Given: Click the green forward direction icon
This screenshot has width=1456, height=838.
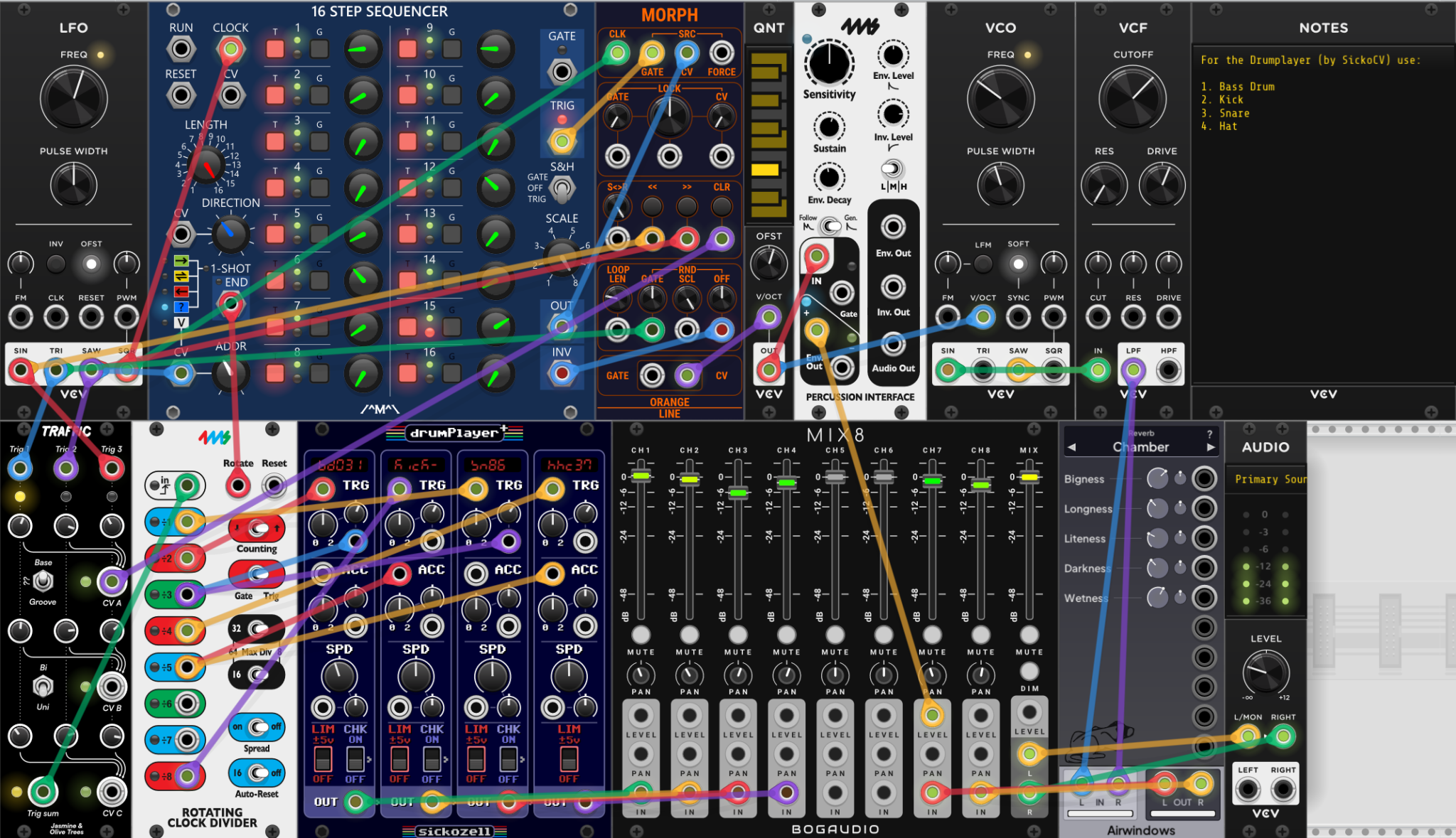Looking at the screenshot, I should coord(181,261).
